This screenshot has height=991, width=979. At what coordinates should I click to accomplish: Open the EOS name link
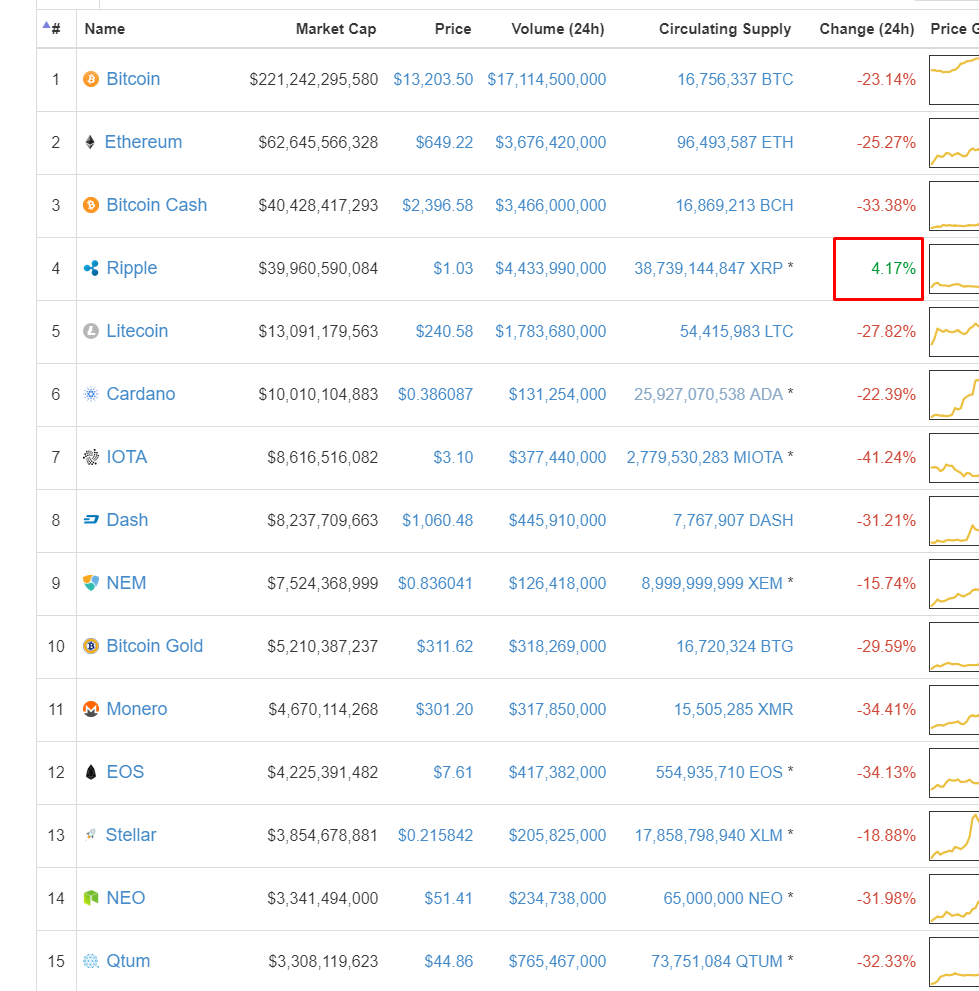pos(125,772)
